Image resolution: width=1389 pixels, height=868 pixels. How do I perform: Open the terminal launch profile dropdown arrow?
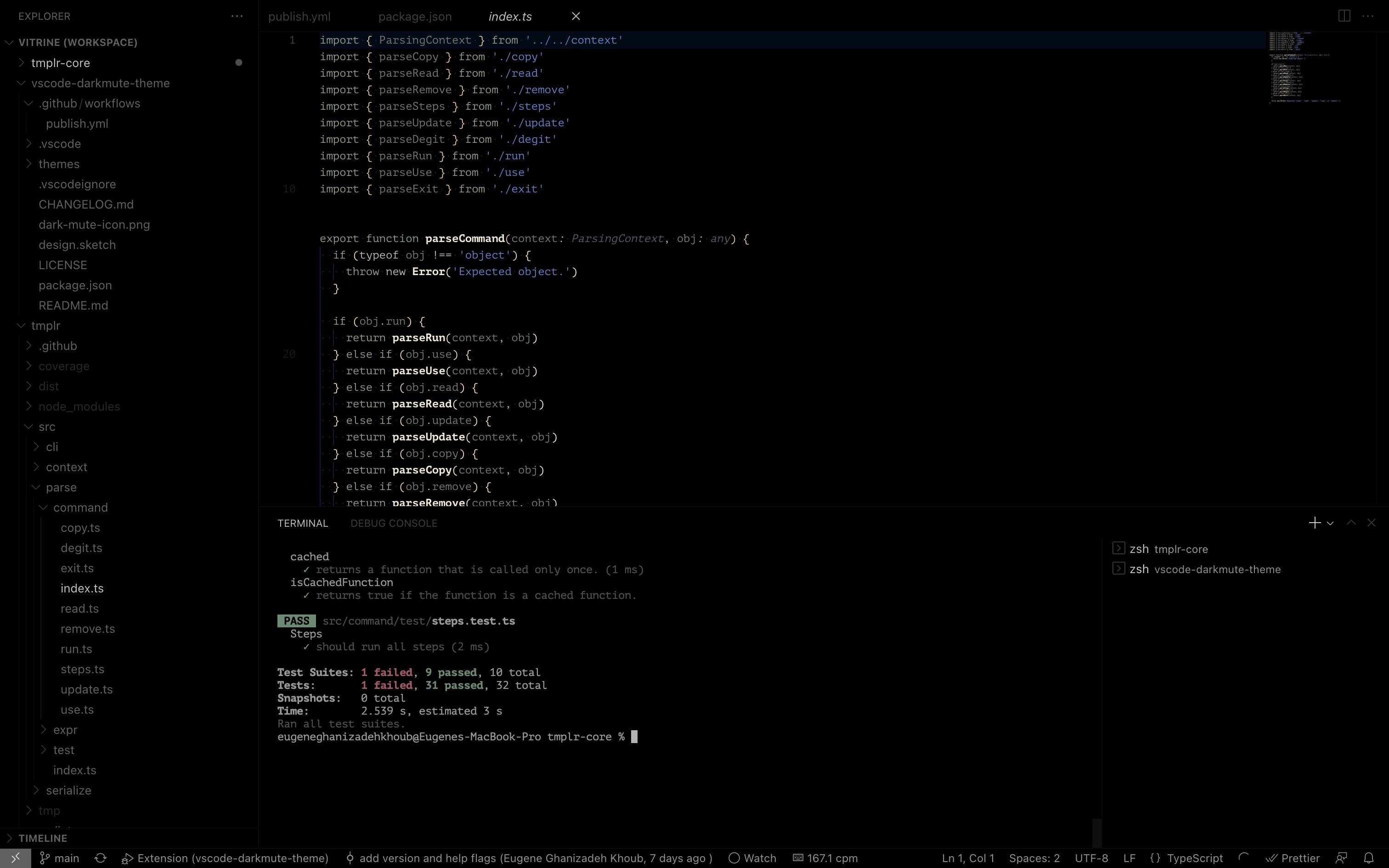1330,523
